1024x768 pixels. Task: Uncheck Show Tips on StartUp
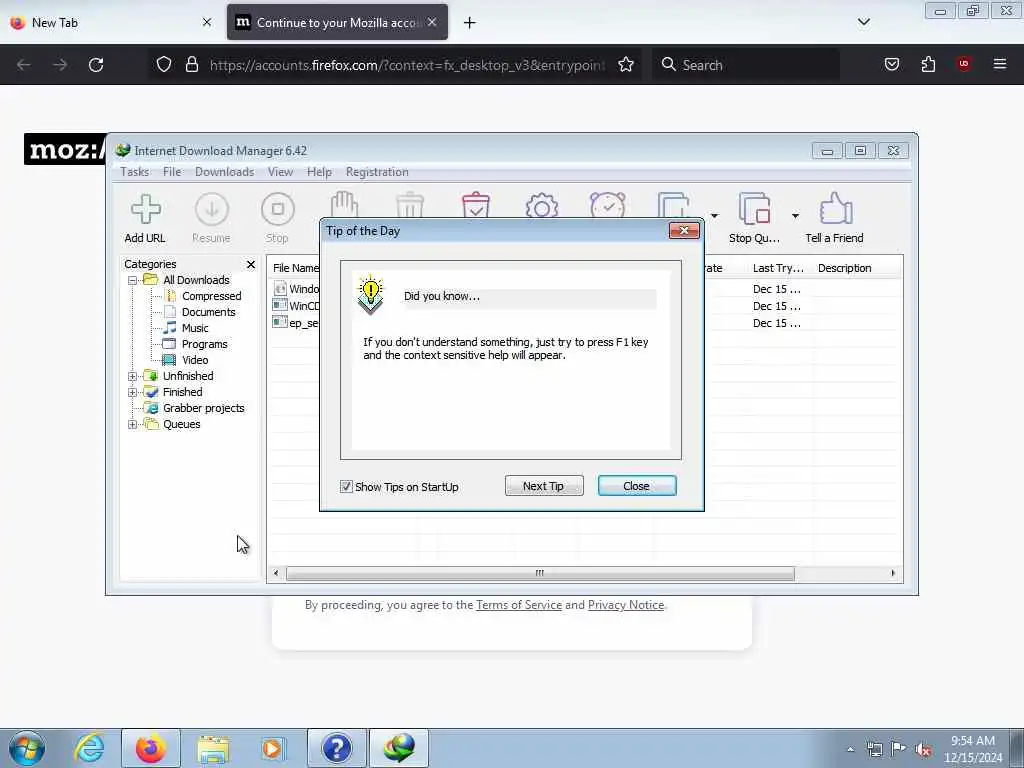click(x=346, y=487)
